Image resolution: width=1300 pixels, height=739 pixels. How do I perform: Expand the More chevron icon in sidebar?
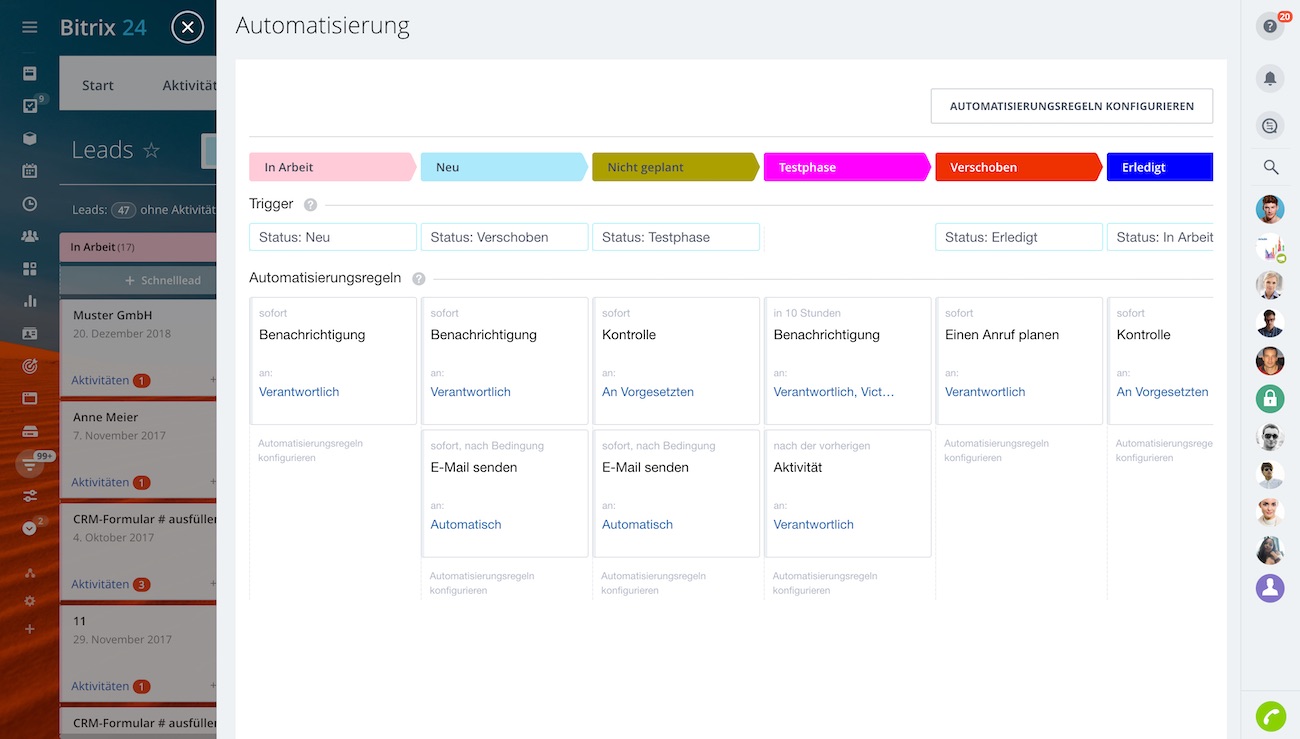point(30,528)
